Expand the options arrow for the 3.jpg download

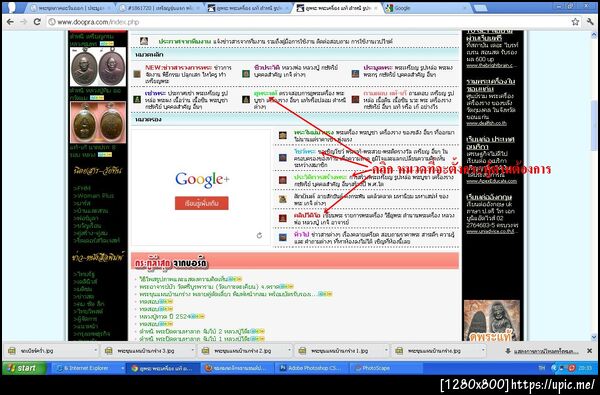click(192, 350)
